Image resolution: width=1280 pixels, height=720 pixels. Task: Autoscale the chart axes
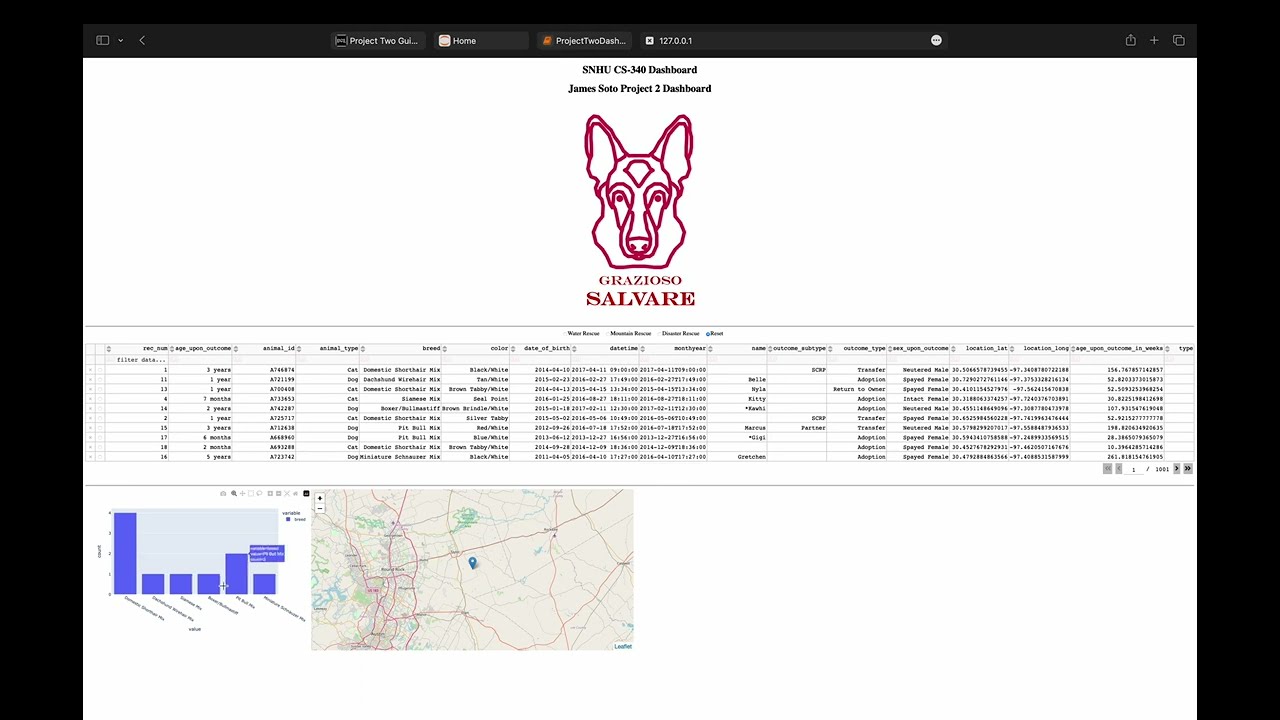pos(287,494)
